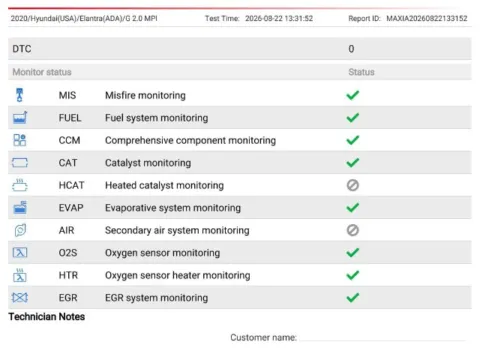Click the Oxygen sensor monitoring icon
480x360 pixels.
(20, 253)
